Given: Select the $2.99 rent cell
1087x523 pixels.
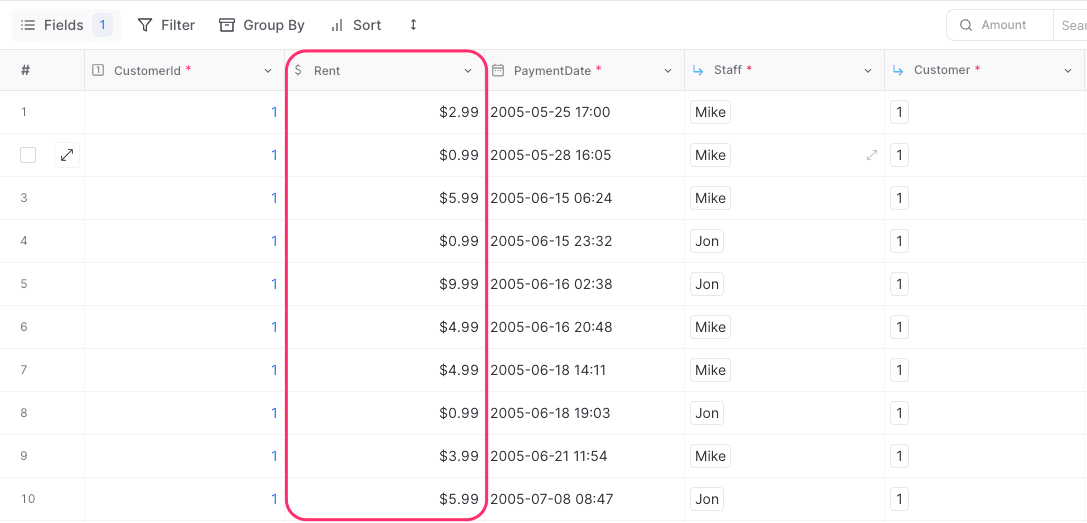Looking at the screenshot, I should pyautogui.click(x=385, y=112).
